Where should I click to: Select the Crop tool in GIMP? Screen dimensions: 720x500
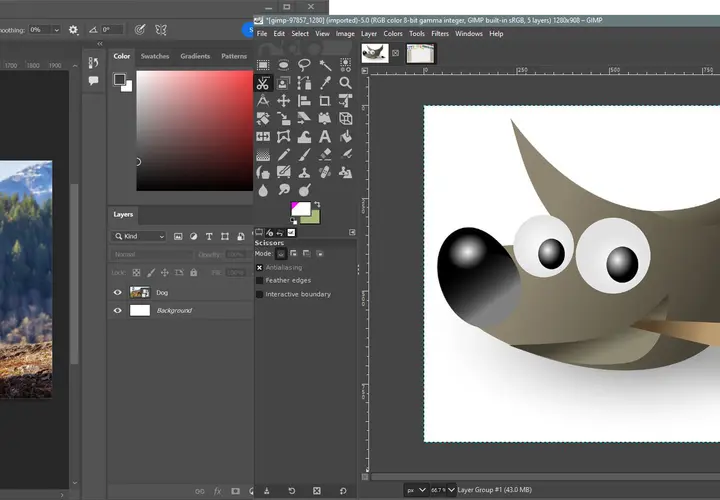tap(325, 101)
